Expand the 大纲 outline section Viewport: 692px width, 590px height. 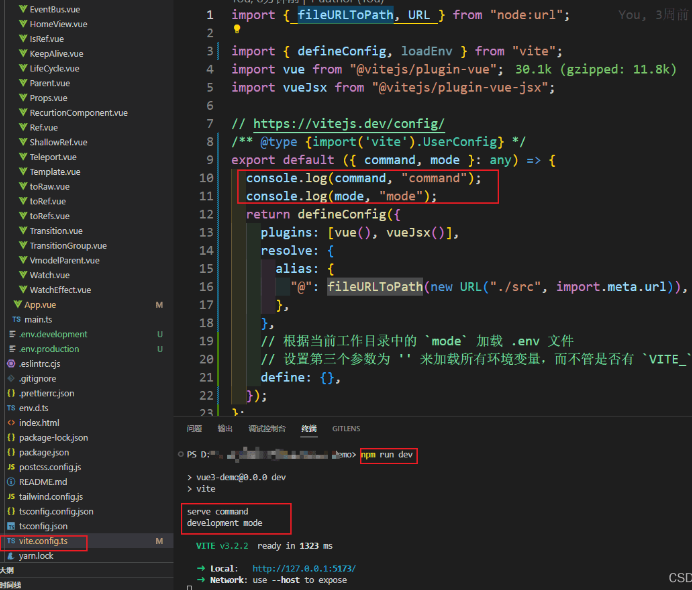[x=7, y=570]
